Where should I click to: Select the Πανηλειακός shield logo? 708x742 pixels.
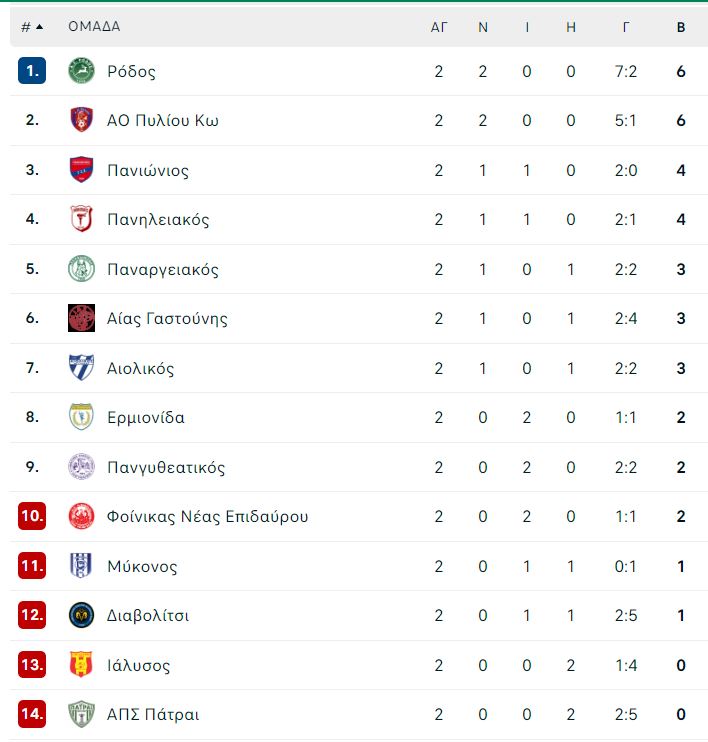81,219
